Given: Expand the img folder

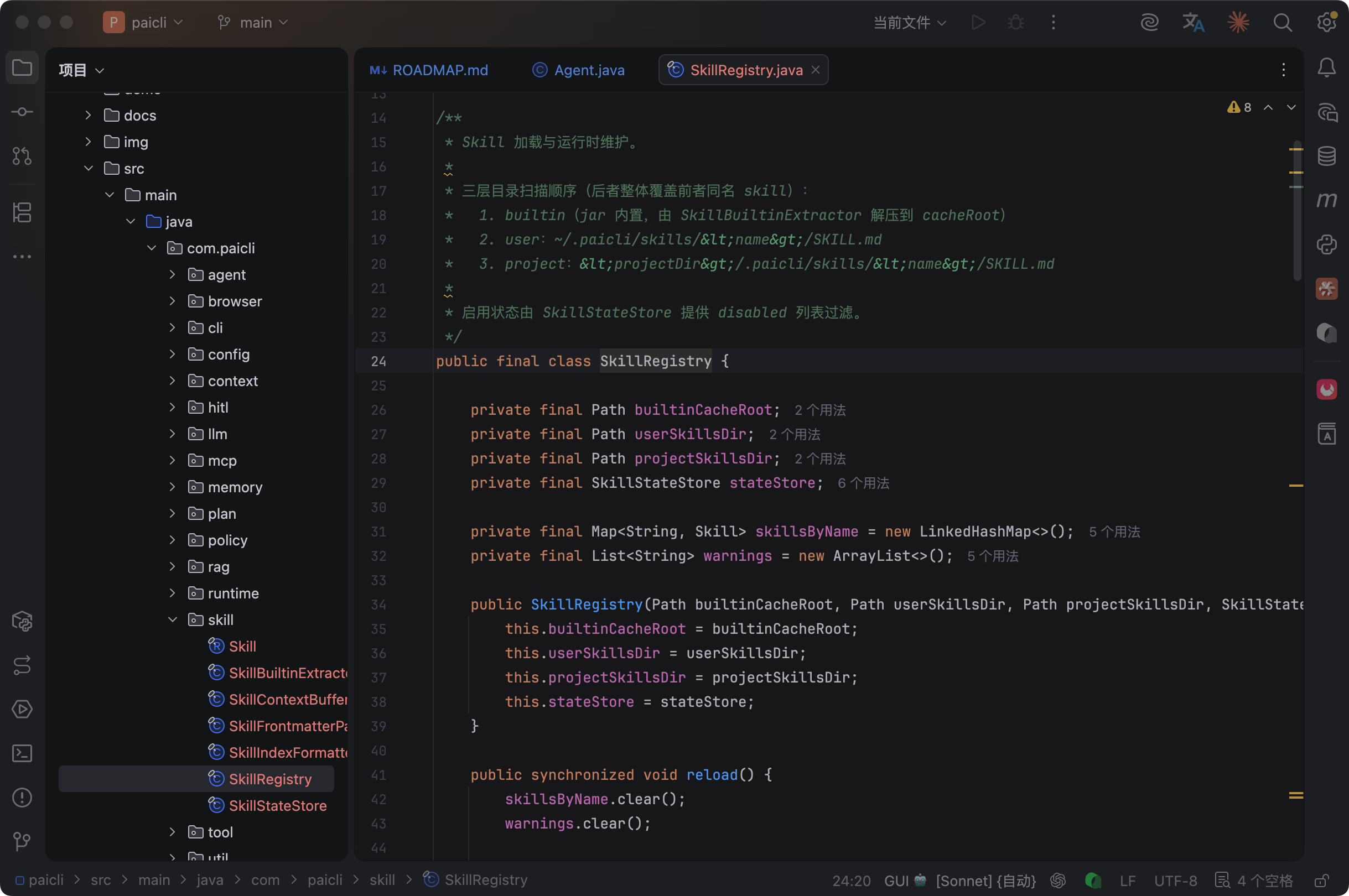Looking at the screenshot, I should 88,142.
